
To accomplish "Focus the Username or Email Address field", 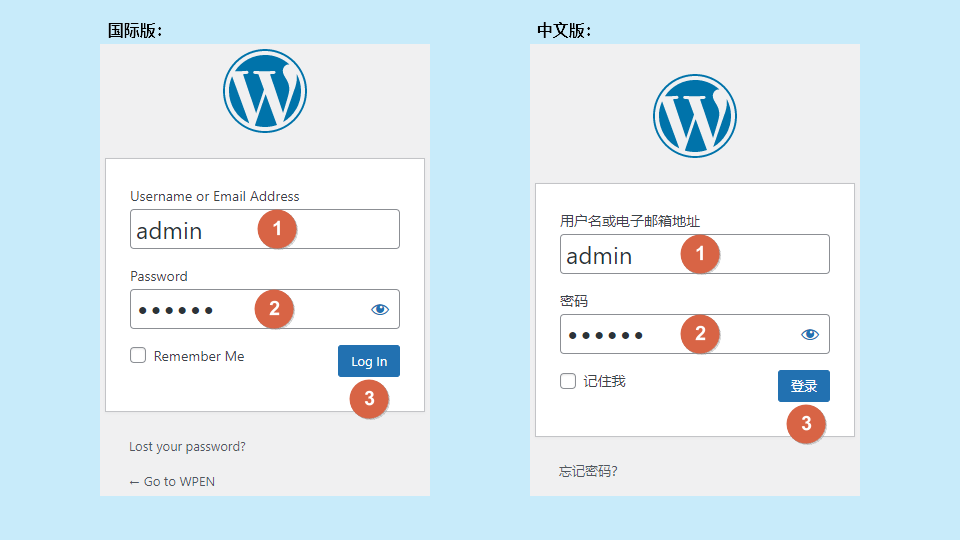I will pyautogui.click(x=264, y=229).
